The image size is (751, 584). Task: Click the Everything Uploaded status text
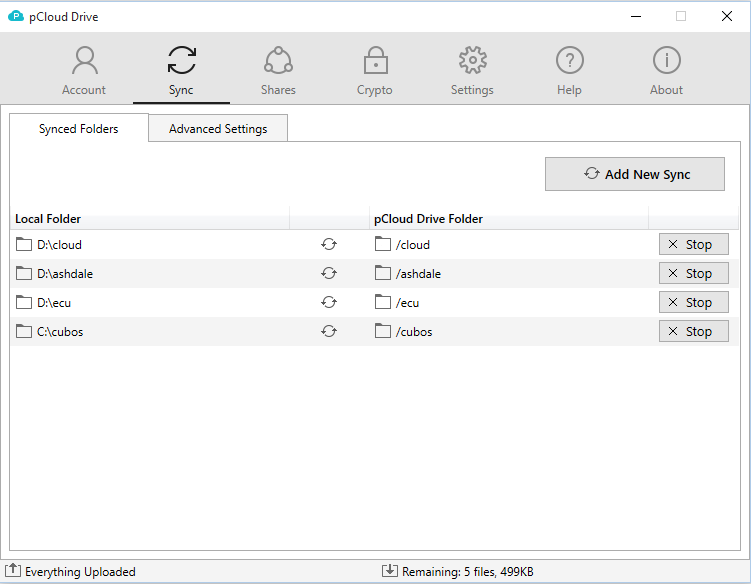pos(80,572)
